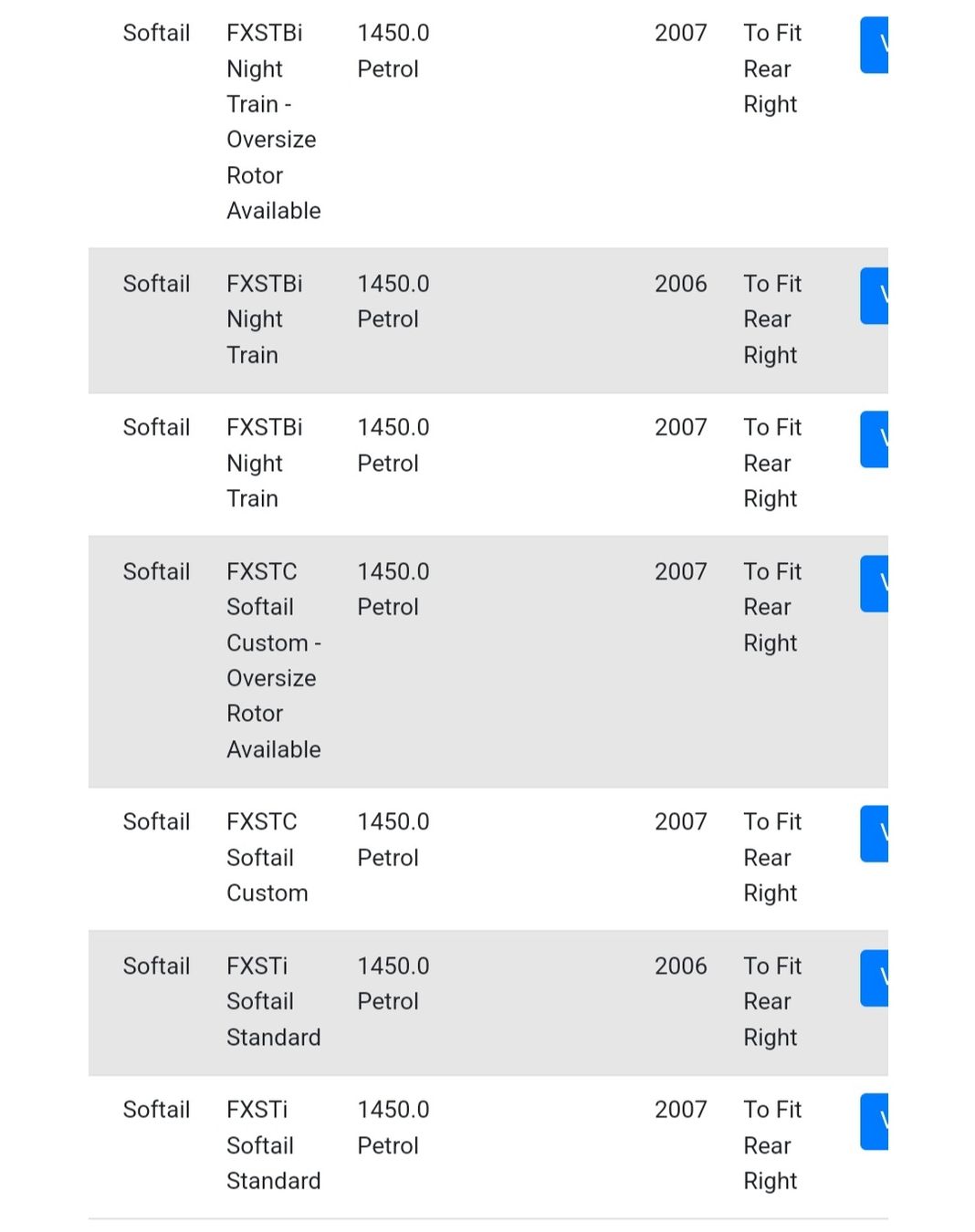Click year 2006 in FXSTi Softail Standard row
The width and height of the screenshot is (975, 1232).
pyautogui.click(x=680, y=966)
